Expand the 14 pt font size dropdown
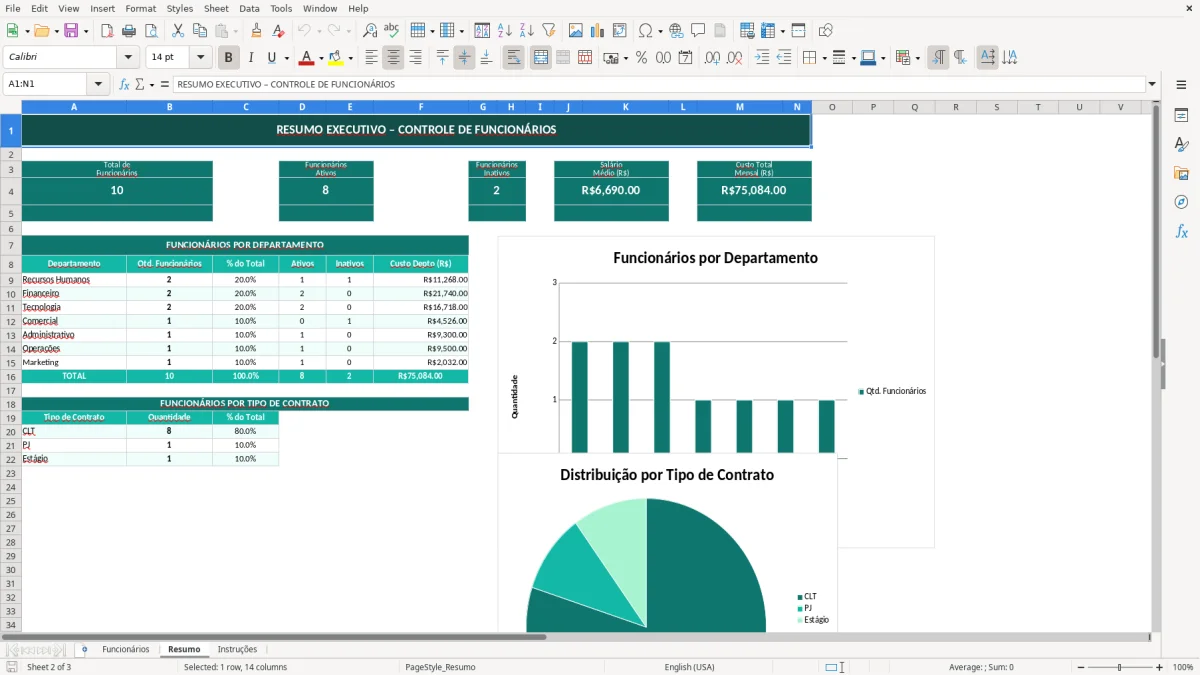 point(201,58)
